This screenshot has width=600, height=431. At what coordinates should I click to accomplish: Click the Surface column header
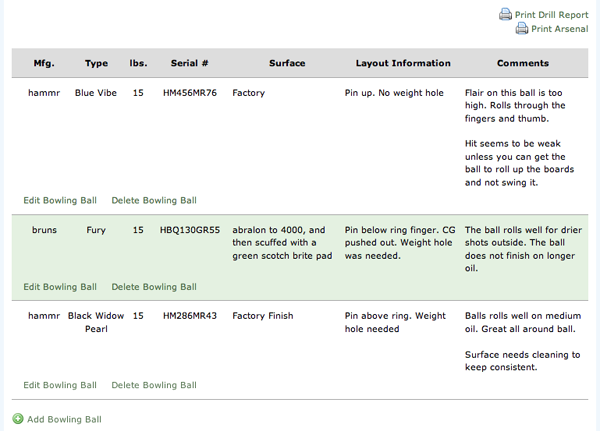tap(287, 64)
